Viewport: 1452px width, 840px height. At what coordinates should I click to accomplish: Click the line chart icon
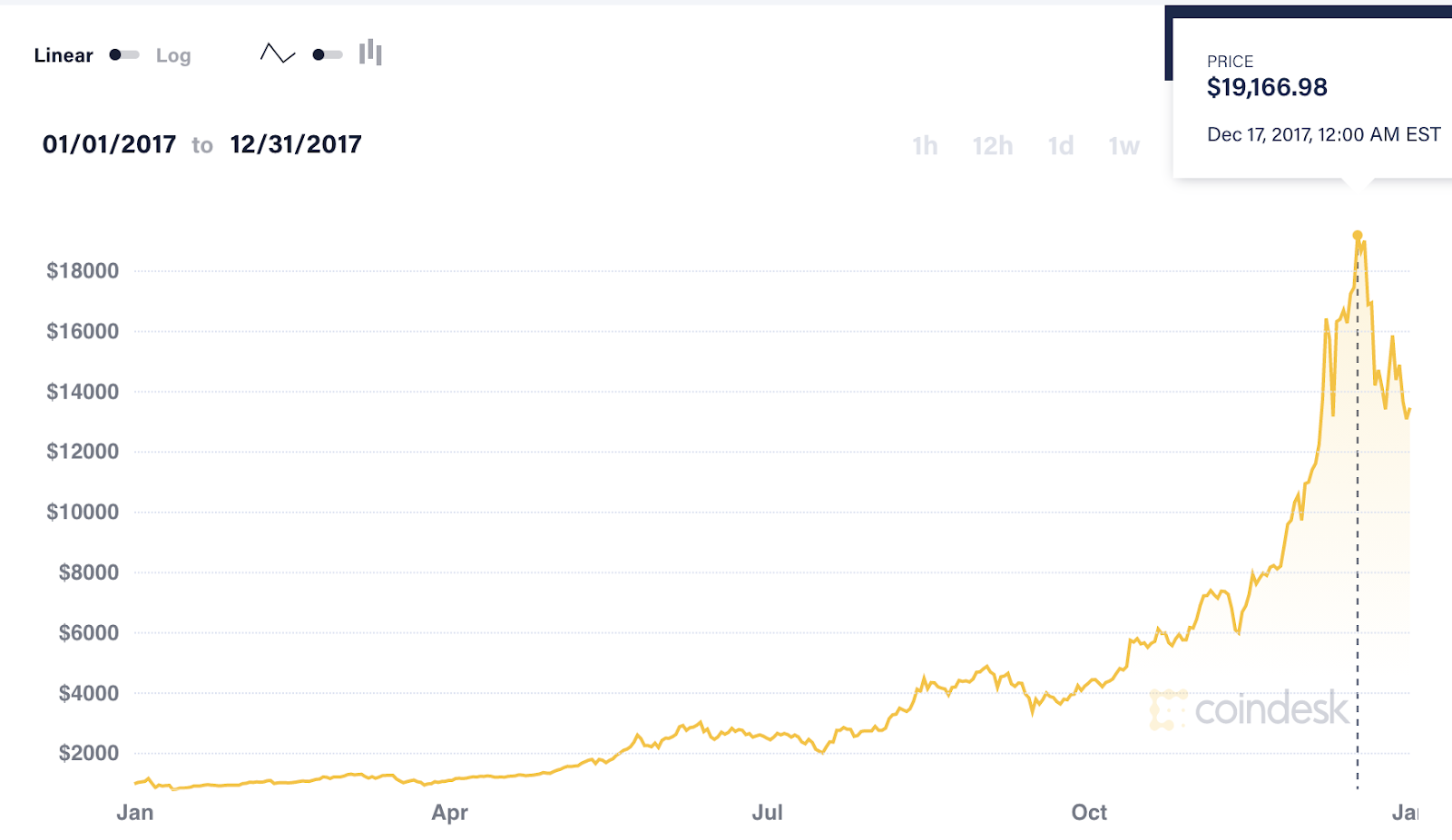click(x=278, y=54)
